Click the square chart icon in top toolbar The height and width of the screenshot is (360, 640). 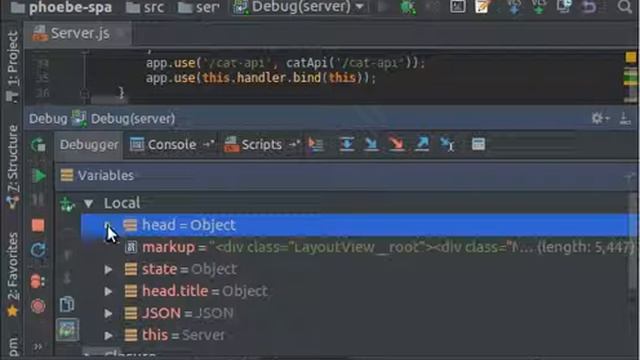(458, 7)
